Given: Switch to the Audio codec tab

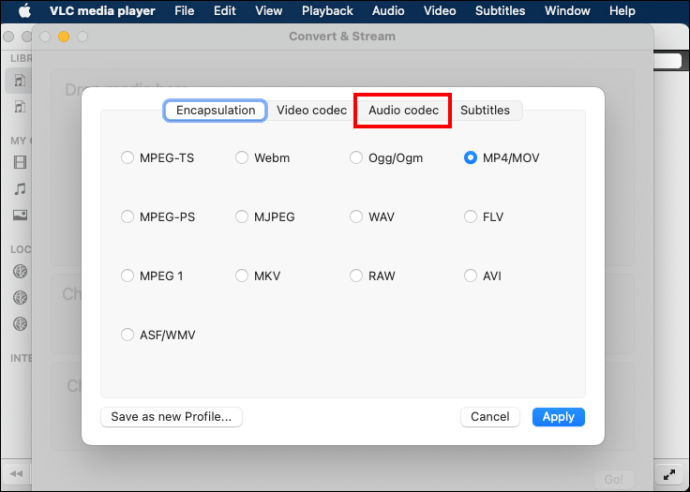Looking at the screenshot, I should pyautogui.click(x=403, y=110).
